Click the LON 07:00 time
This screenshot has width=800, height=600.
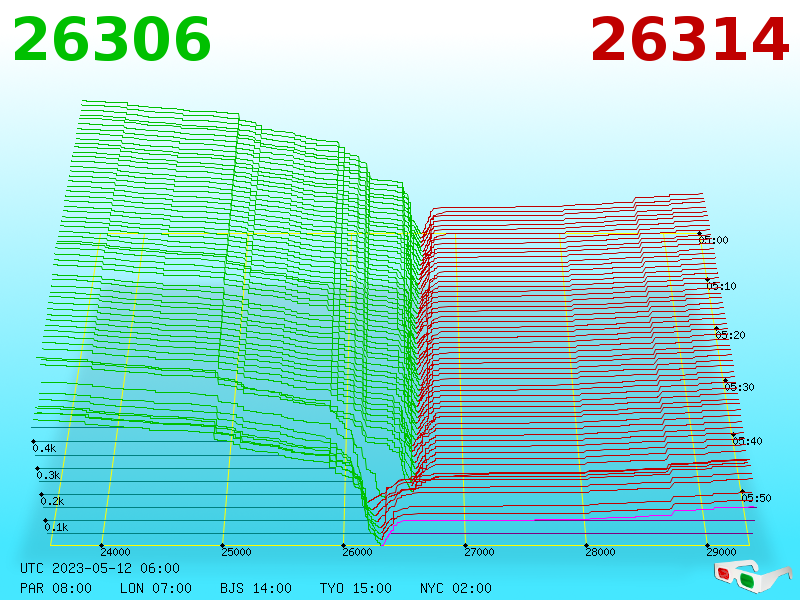(156, 588)
